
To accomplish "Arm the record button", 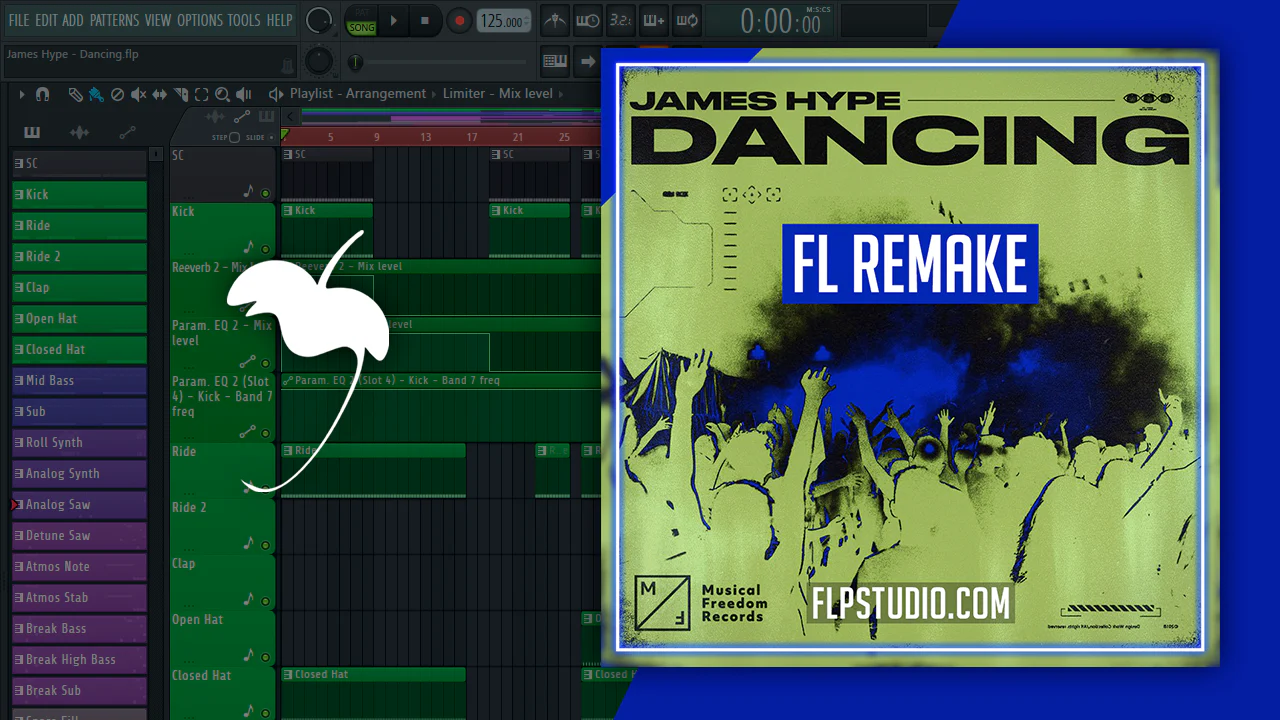I will 459,20.
